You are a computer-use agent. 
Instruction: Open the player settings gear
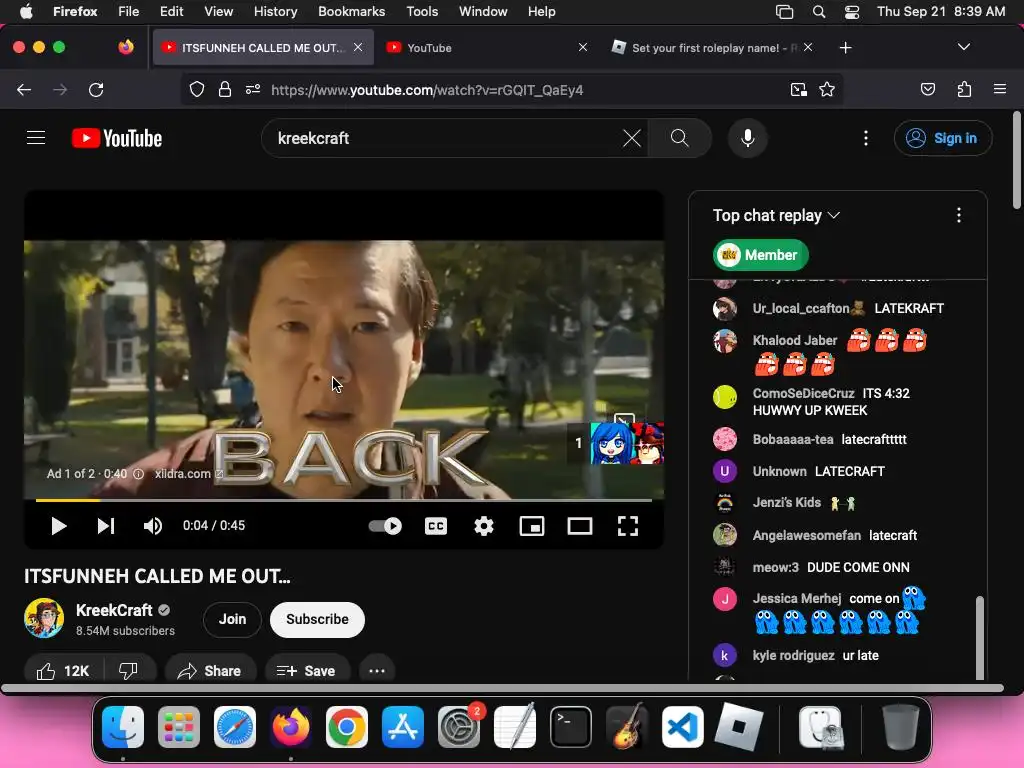click(x=483, y=526)
